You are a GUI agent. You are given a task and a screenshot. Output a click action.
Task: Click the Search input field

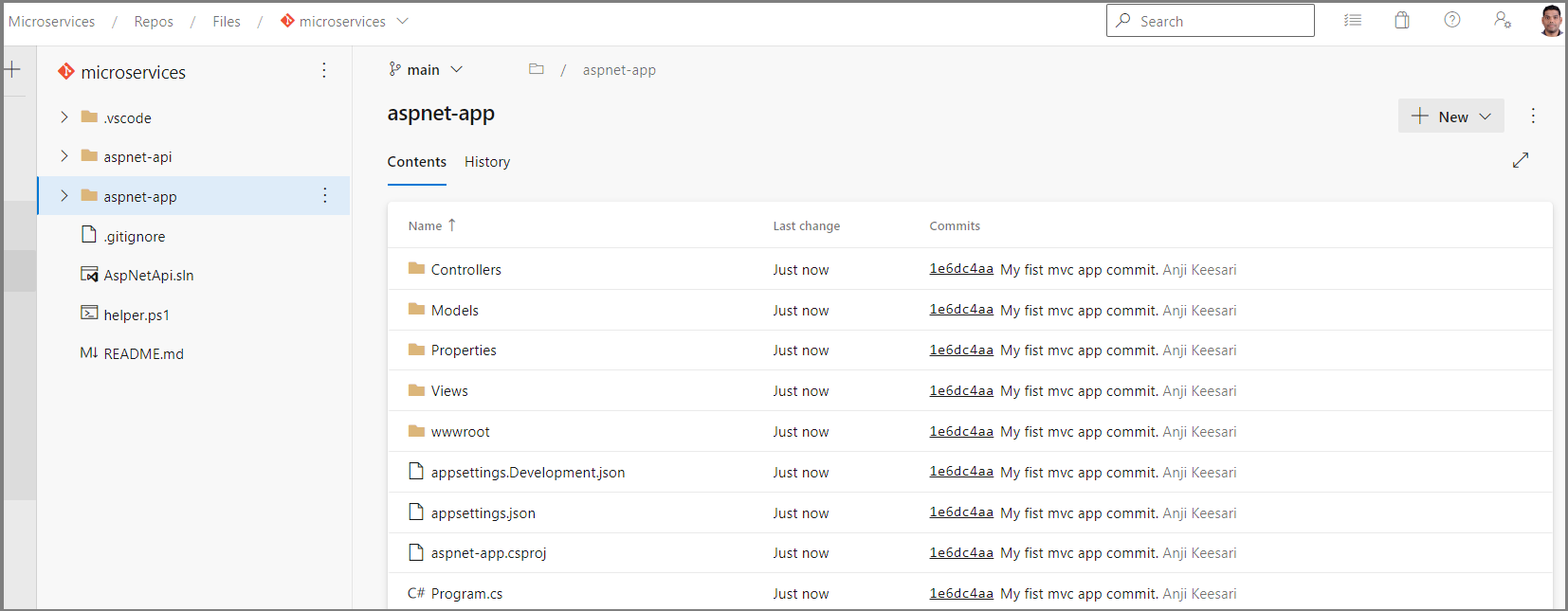1211,21
